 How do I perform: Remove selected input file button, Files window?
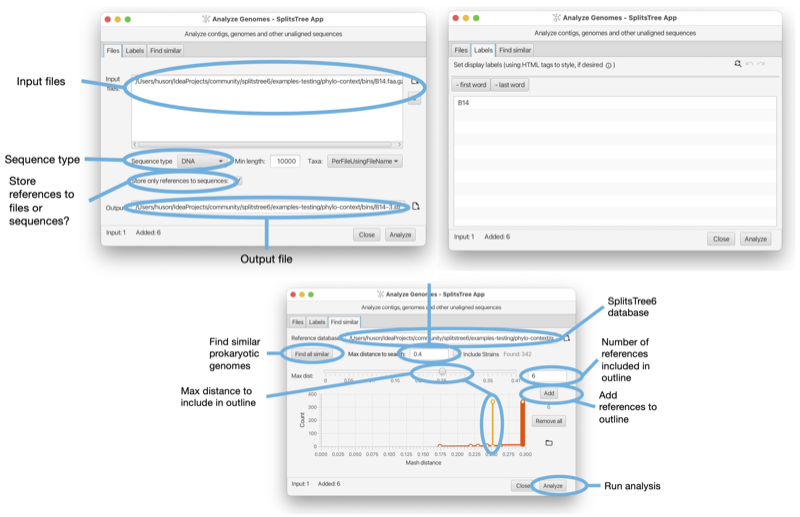[415, 99]
